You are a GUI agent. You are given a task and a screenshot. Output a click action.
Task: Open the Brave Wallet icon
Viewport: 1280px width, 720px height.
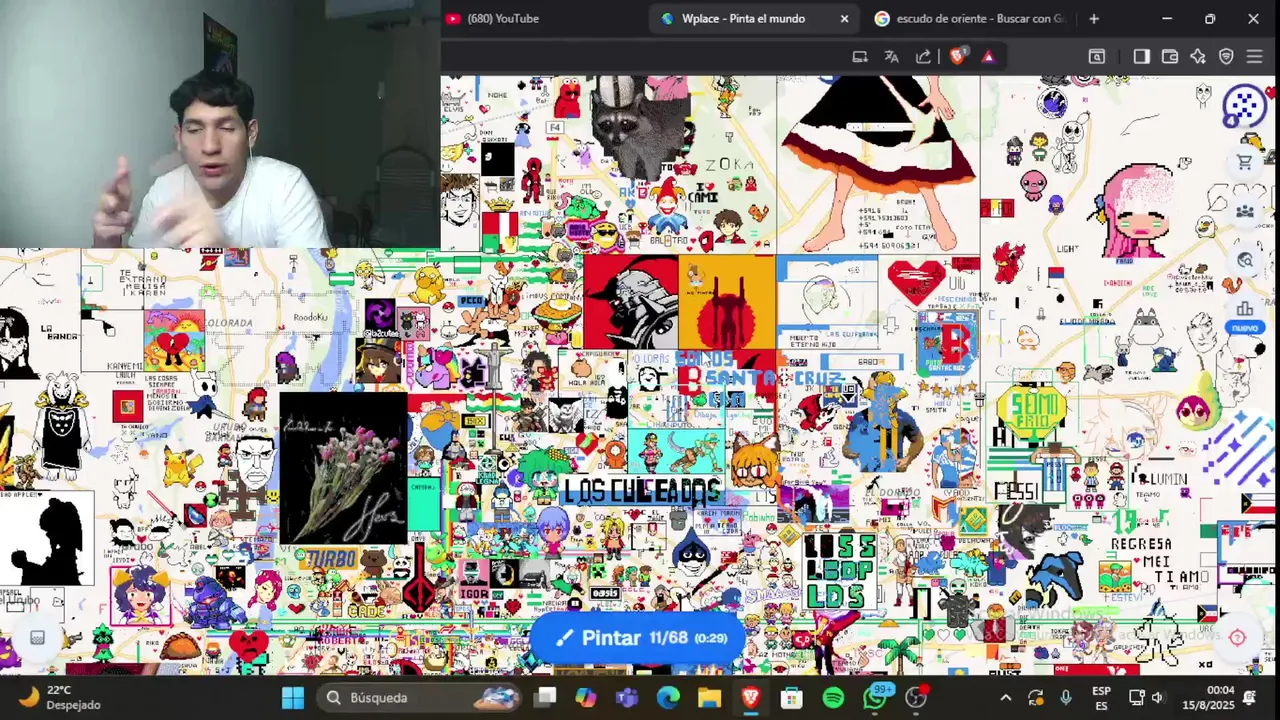click(x=1169, y=57)
